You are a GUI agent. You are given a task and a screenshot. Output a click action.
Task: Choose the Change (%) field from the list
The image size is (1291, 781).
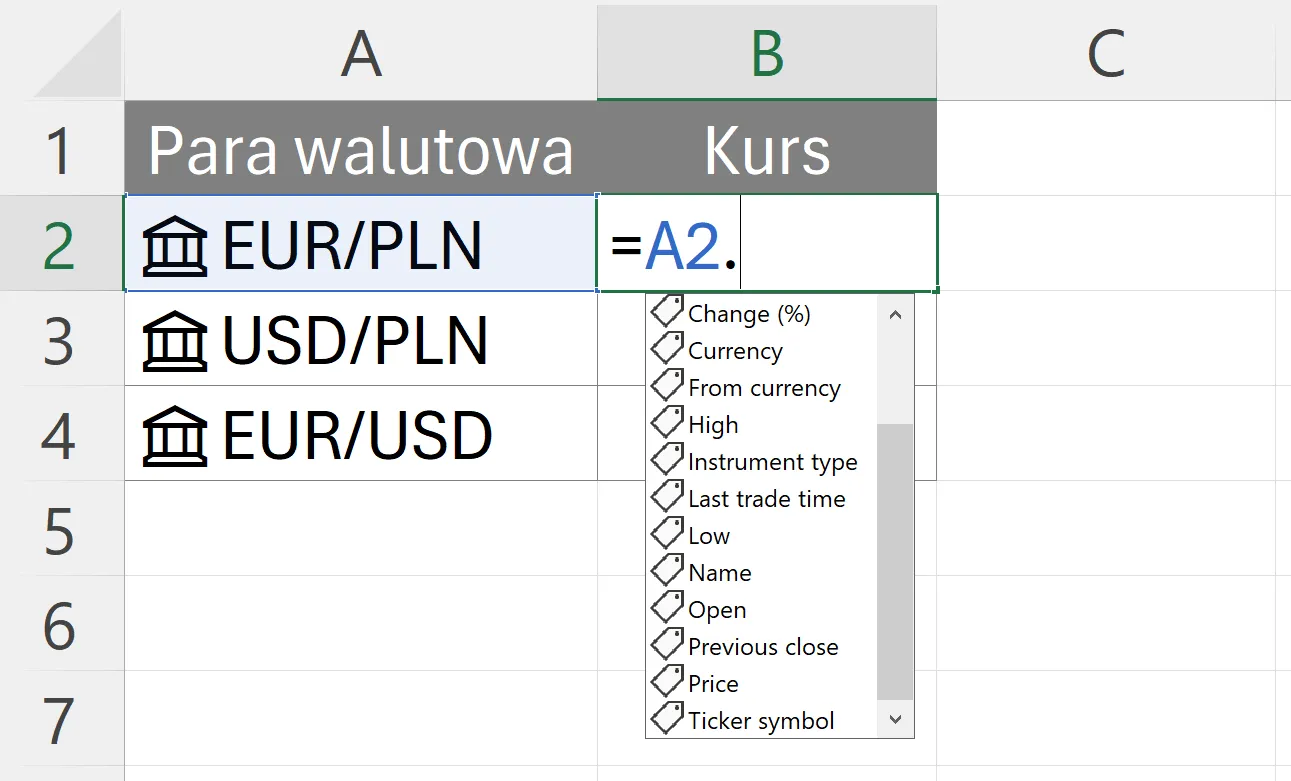[x=749, y=314]
